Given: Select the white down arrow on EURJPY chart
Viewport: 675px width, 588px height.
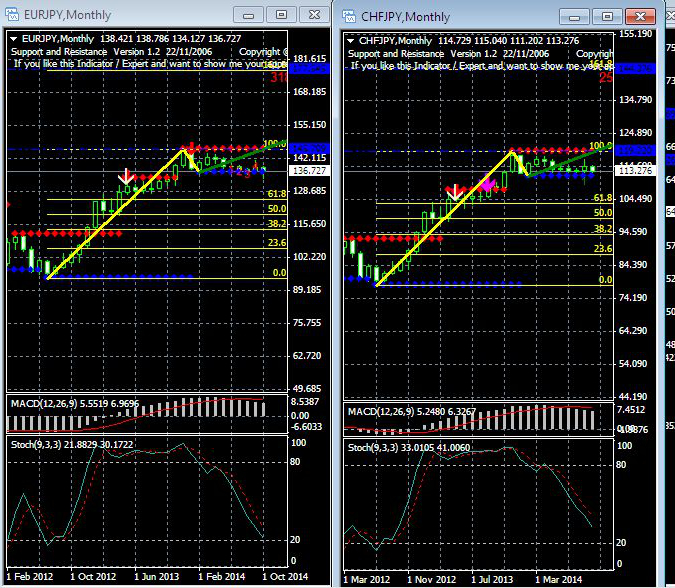Looking at the screenshot, I should coord(126,176).
